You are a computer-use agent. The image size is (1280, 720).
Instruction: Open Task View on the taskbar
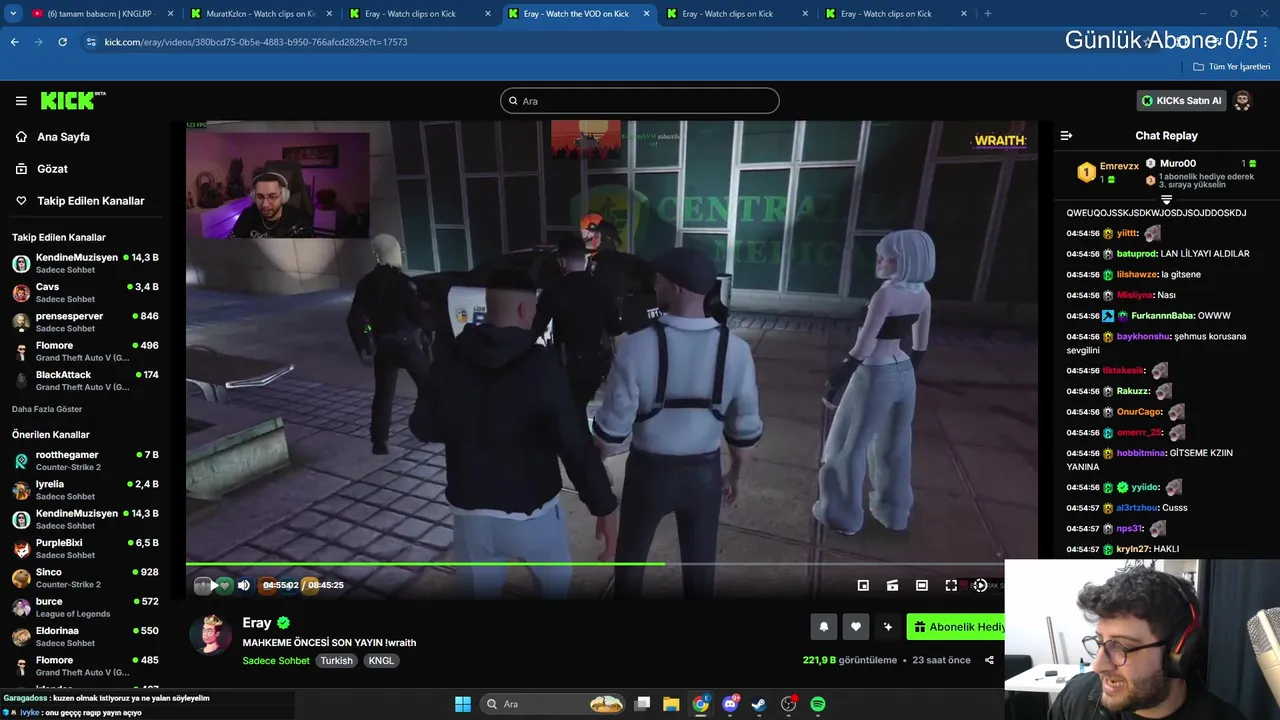643,704
